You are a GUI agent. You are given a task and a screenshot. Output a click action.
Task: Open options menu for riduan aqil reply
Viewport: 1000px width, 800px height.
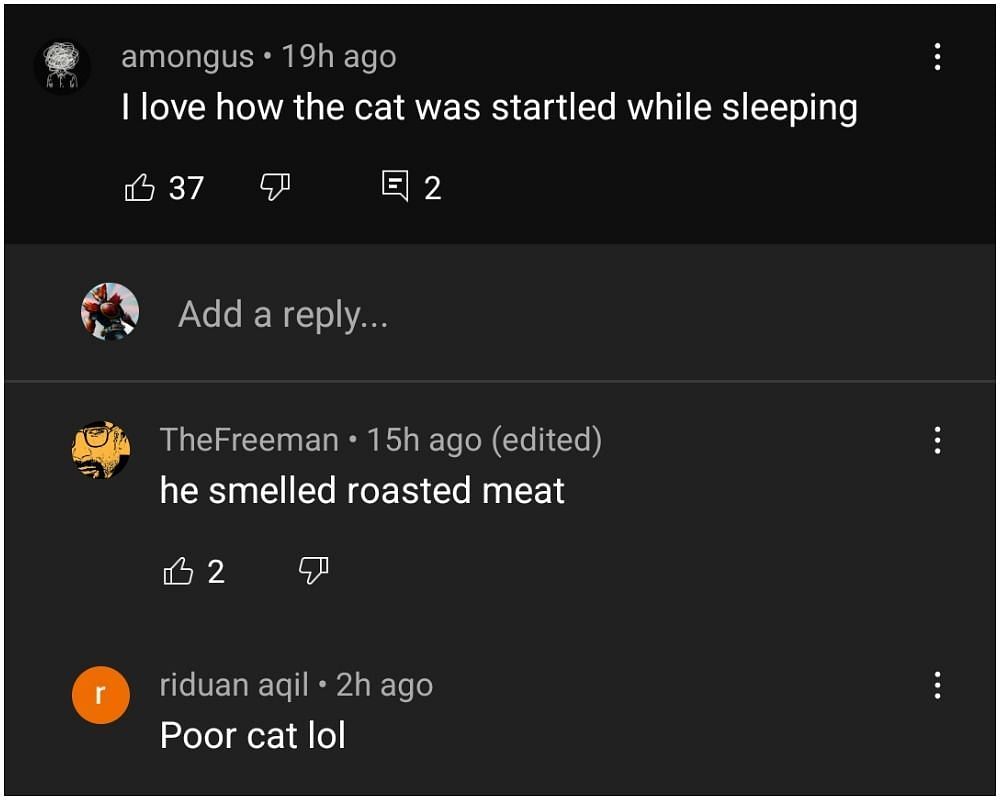point(937,685)
